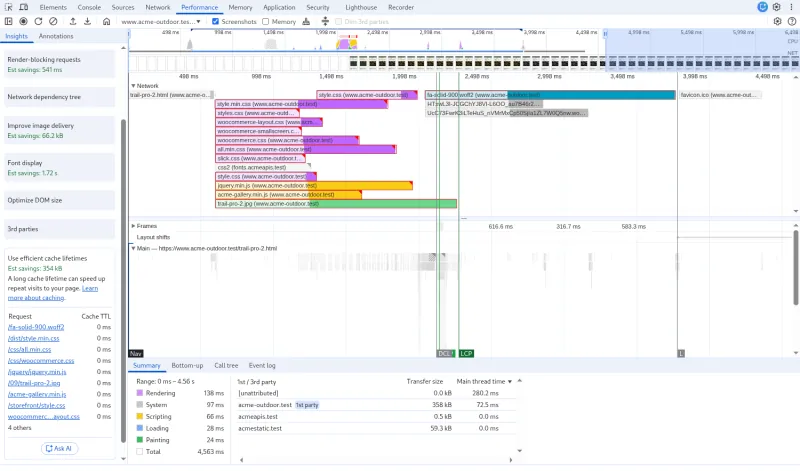This screenshot has width=800, height=471.
Task: Open the keyboard shortcuts help icon
Action: [792, 21]
